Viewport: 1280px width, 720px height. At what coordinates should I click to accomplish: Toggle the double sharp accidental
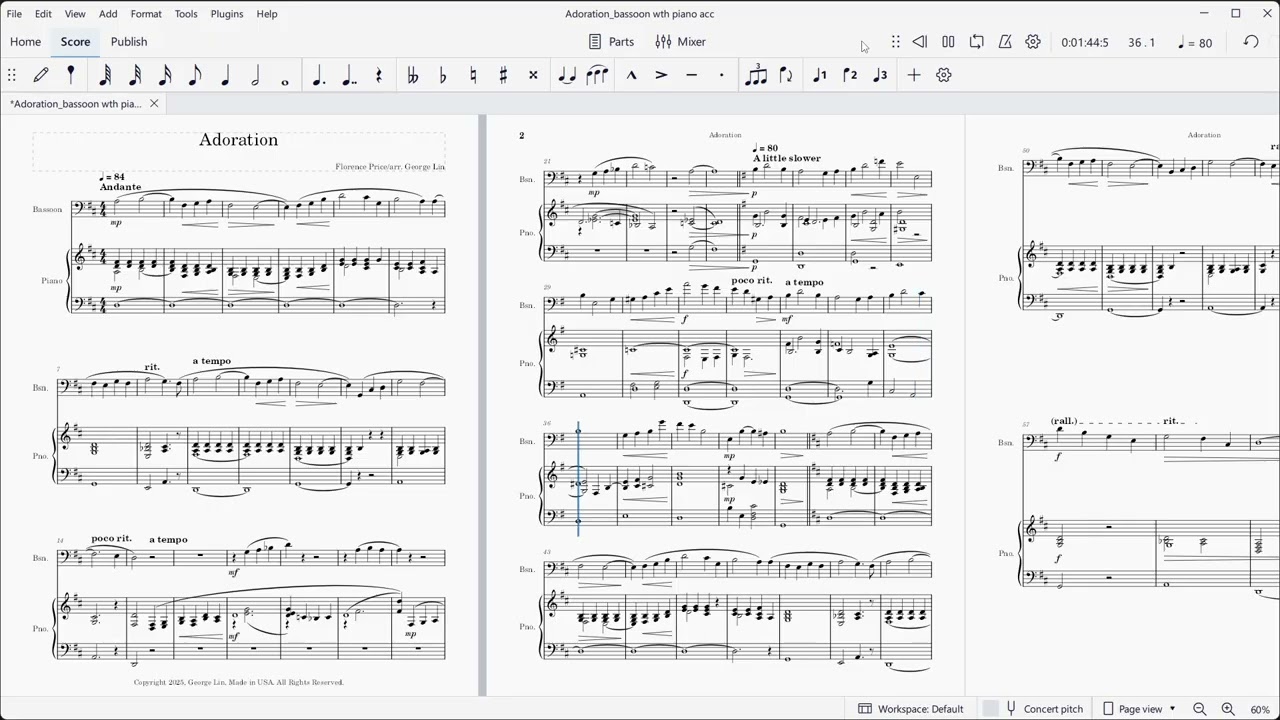click(533, 75)
